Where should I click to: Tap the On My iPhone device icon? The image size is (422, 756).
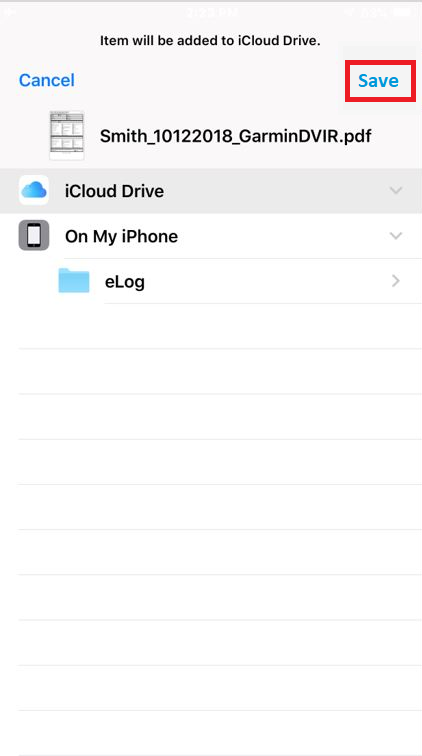(34, 235)
